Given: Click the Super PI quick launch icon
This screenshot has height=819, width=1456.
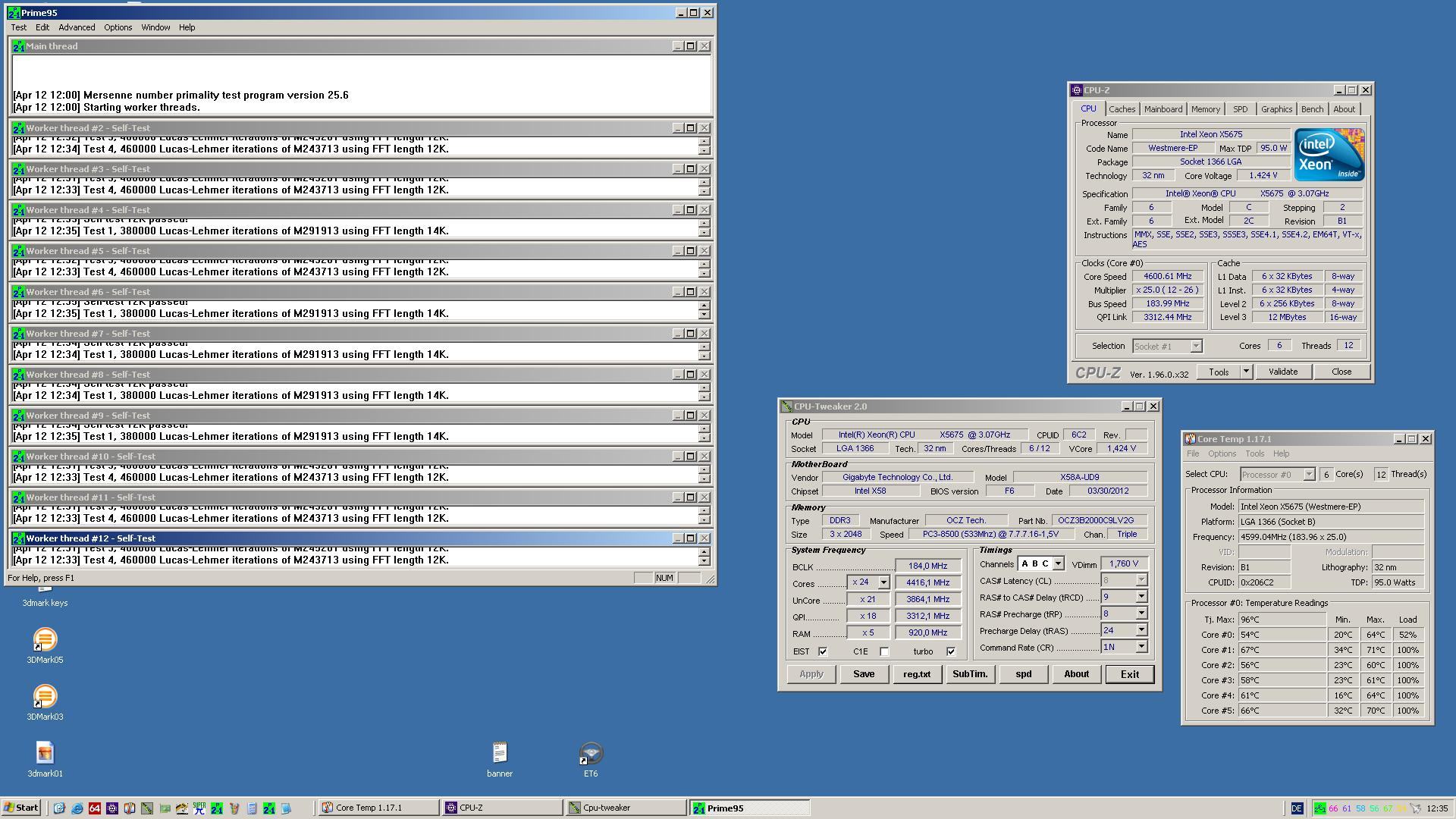Looking at the screenshot, I should pyautogui.click(x=199, y=808).
